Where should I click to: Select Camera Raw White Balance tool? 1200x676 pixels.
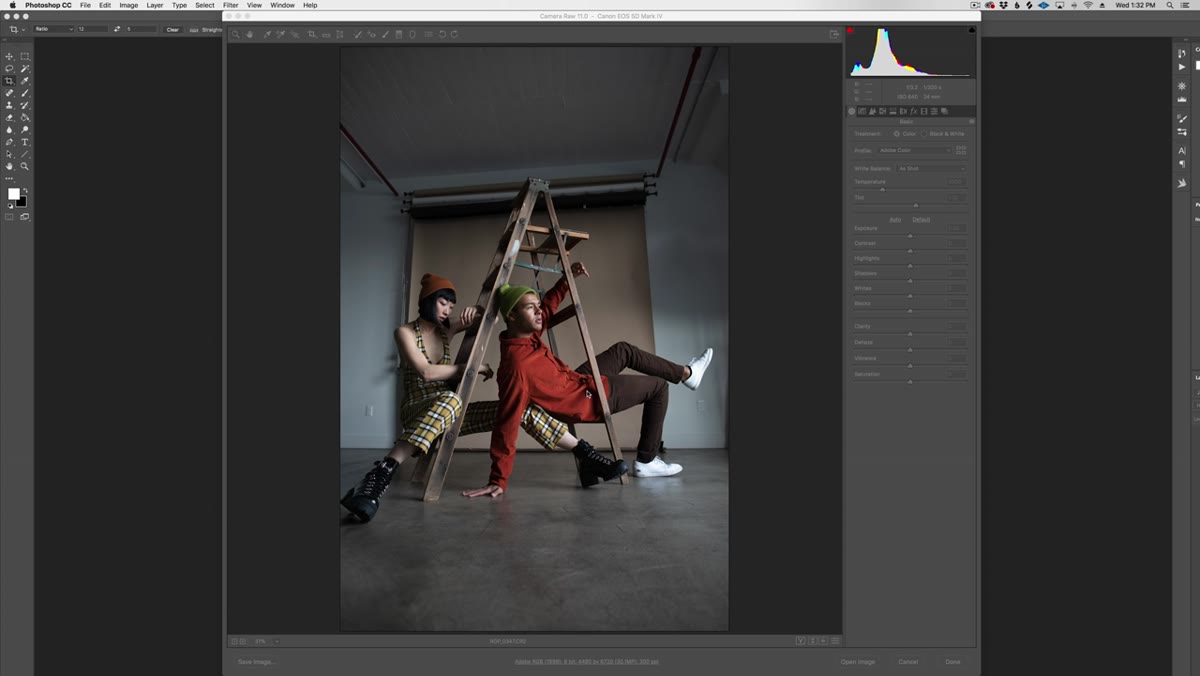(x=267, y=34)
